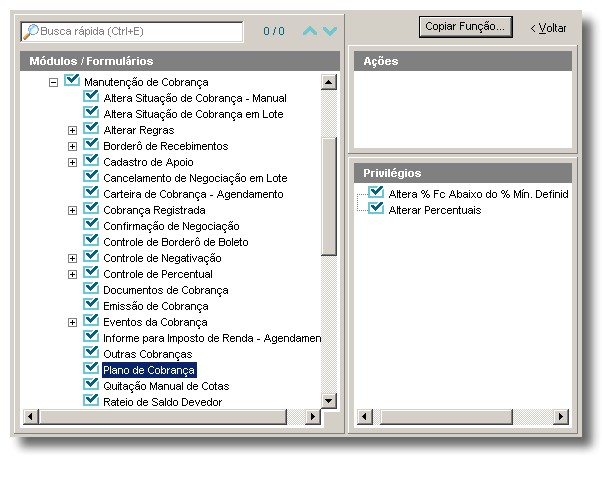Screen dimensions: 602x487
Task: Toggle the Alterar Regras checkbox
Action: 91,128
